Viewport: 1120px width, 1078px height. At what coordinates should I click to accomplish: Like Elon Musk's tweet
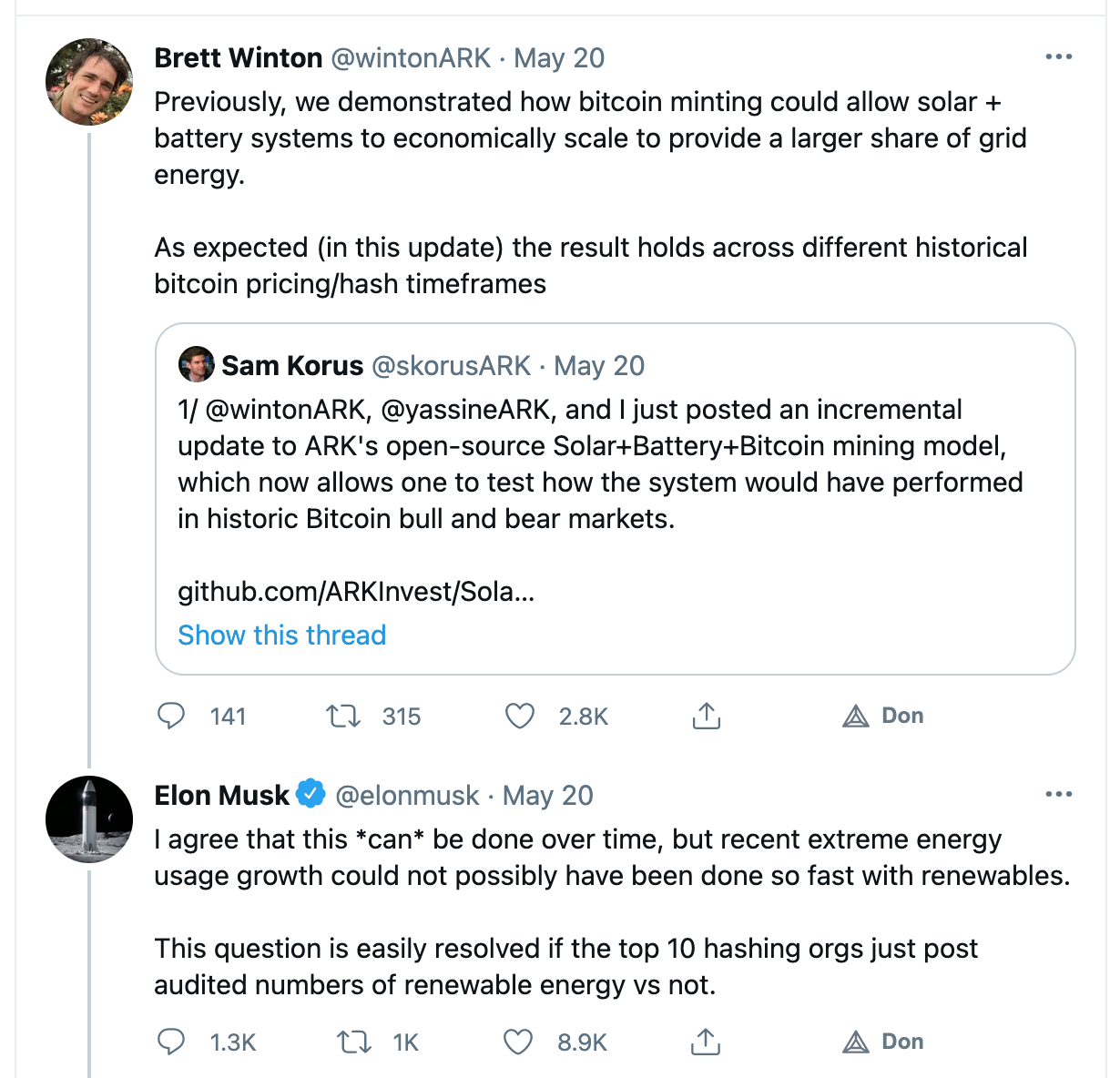click(x=518, y=1042)
